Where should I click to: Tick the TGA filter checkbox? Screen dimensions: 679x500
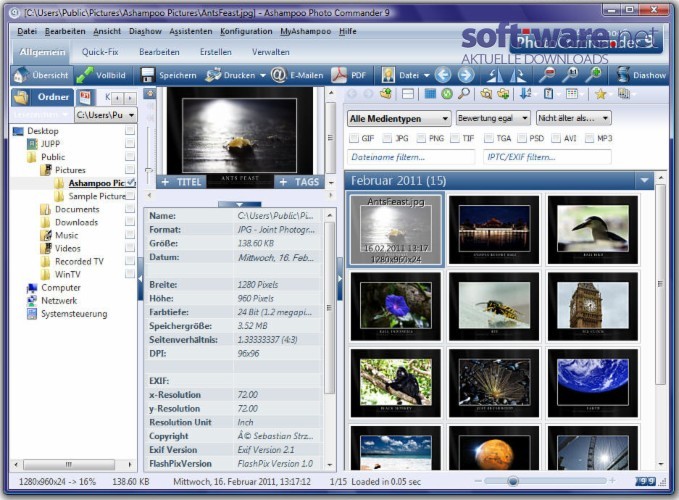488,138
